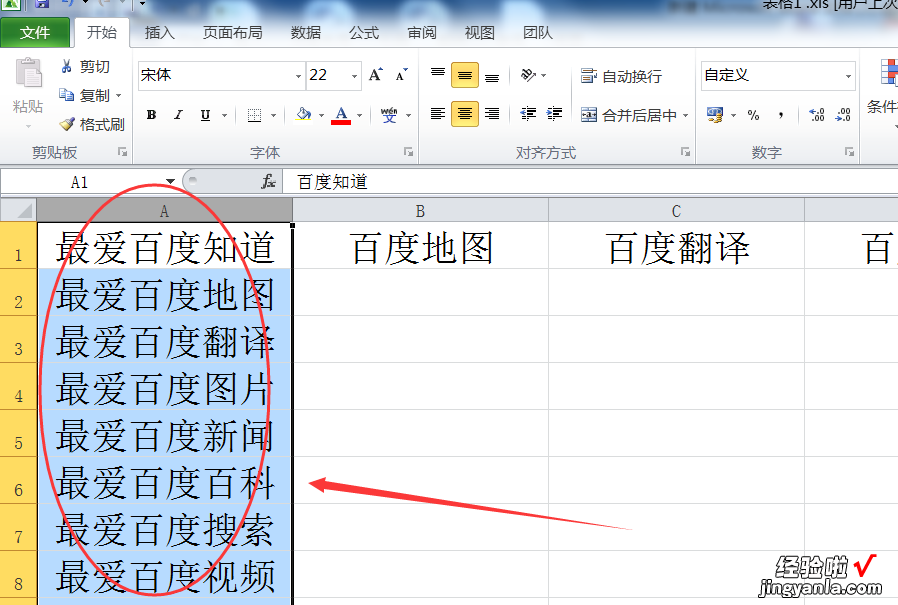Click the Paste icon
Viewport: 898px width, 605px height.
click(28, 73)
